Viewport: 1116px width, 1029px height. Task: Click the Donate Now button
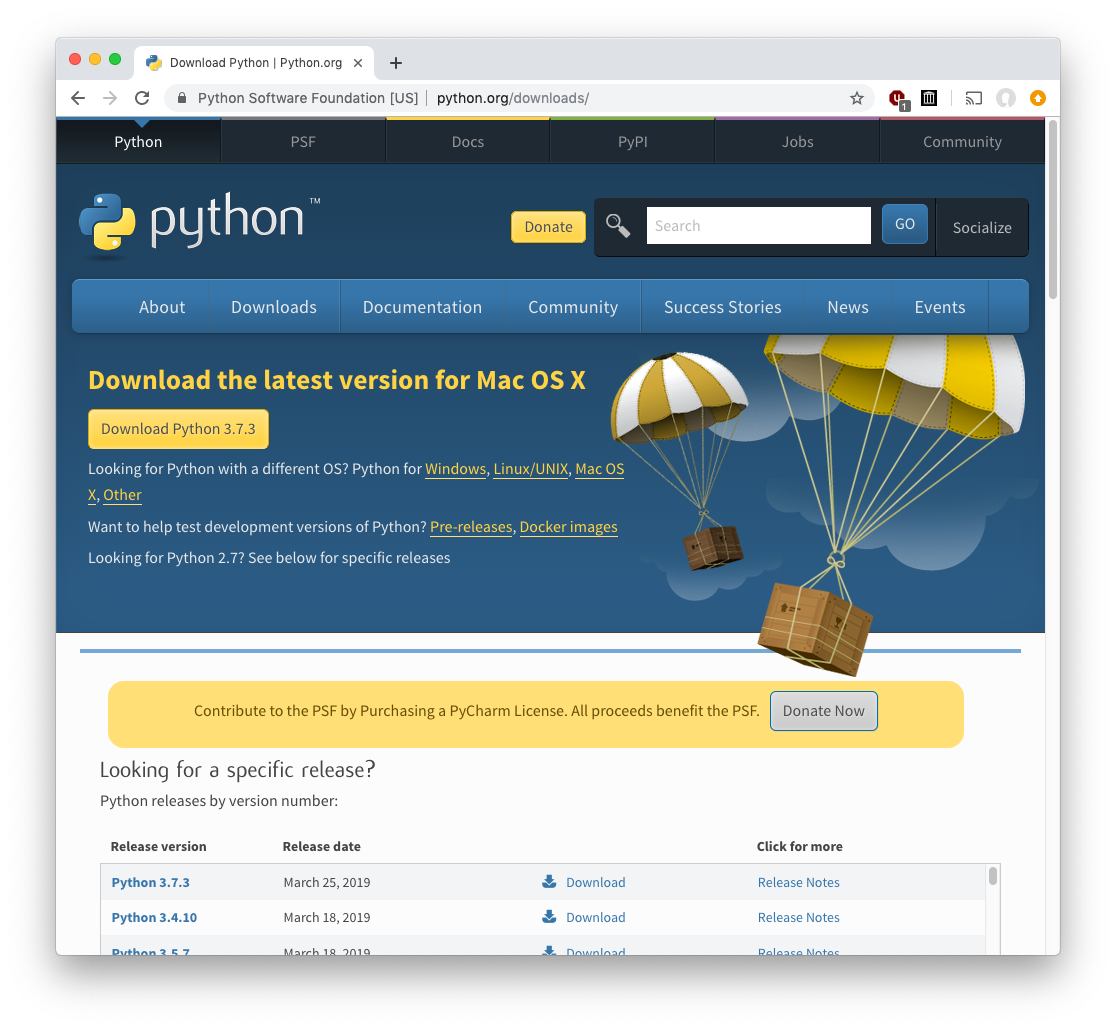tap(823, 711)
